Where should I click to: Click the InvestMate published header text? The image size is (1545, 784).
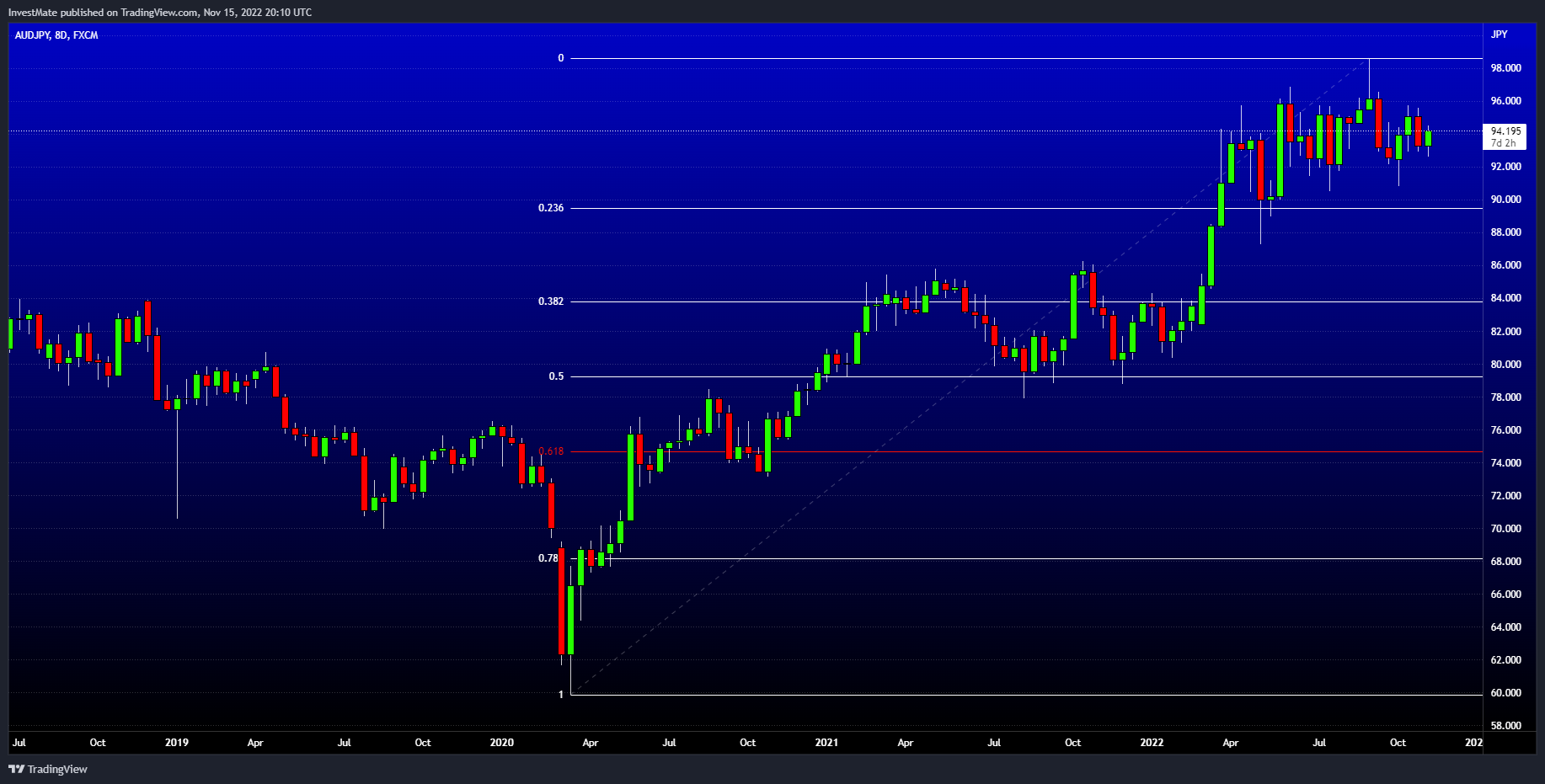(x=160, y=13)
